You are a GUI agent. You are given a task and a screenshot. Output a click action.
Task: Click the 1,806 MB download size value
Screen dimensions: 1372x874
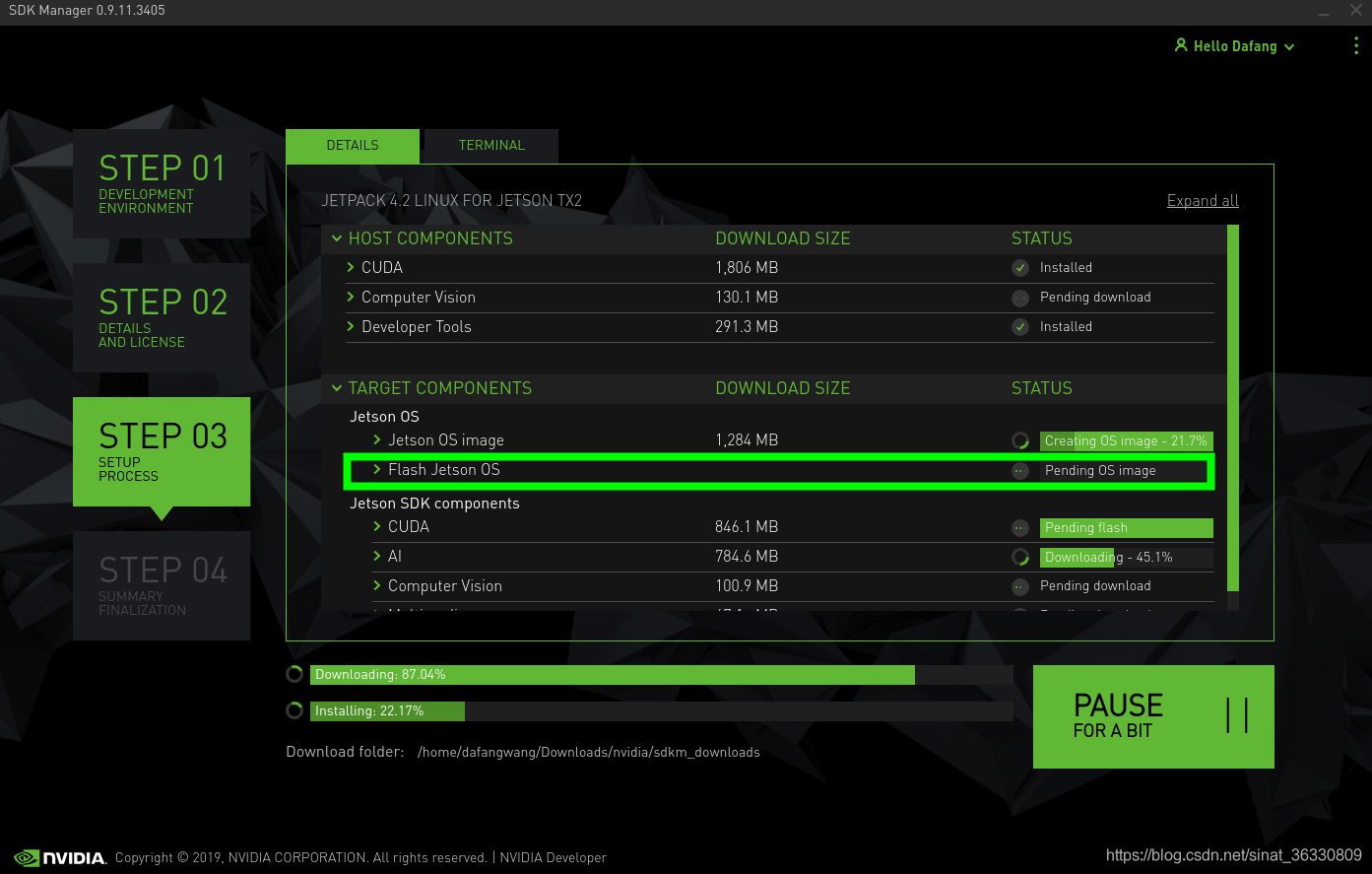747,268
